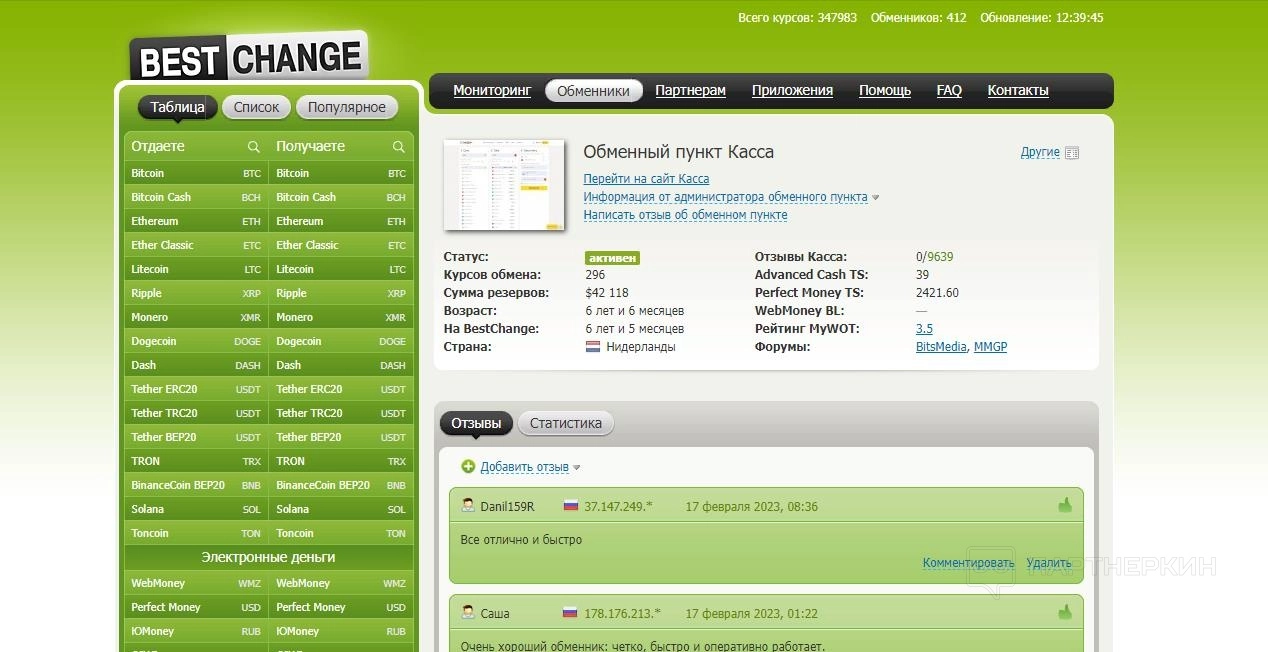Select Ethereum ETH in Получаете column
The height and width of the screenshot is (652, 1268).
point(341,221)
